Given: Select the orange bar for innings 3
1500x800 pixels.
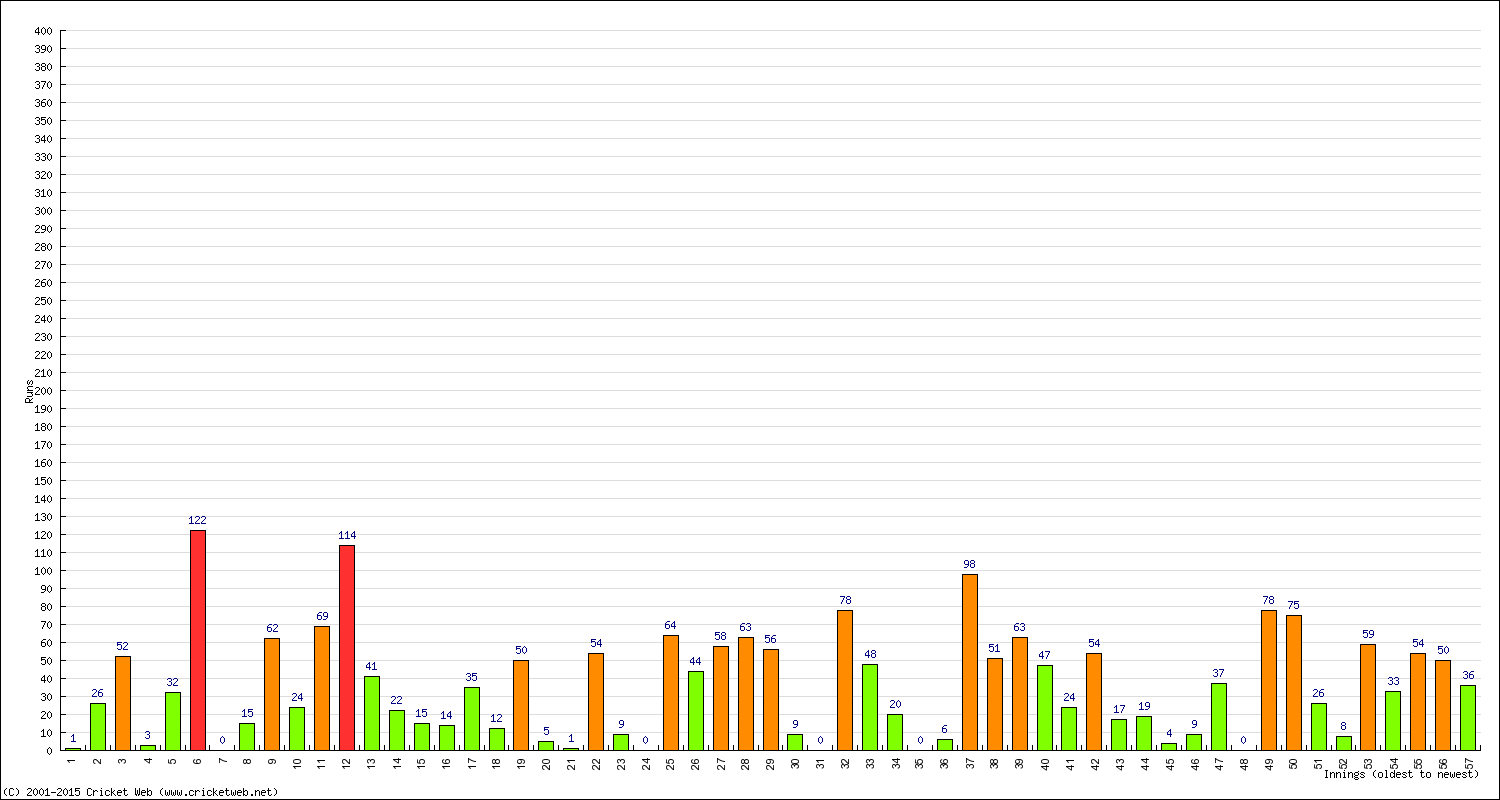Looking at the screenshot, I should (x=123, y=703).
